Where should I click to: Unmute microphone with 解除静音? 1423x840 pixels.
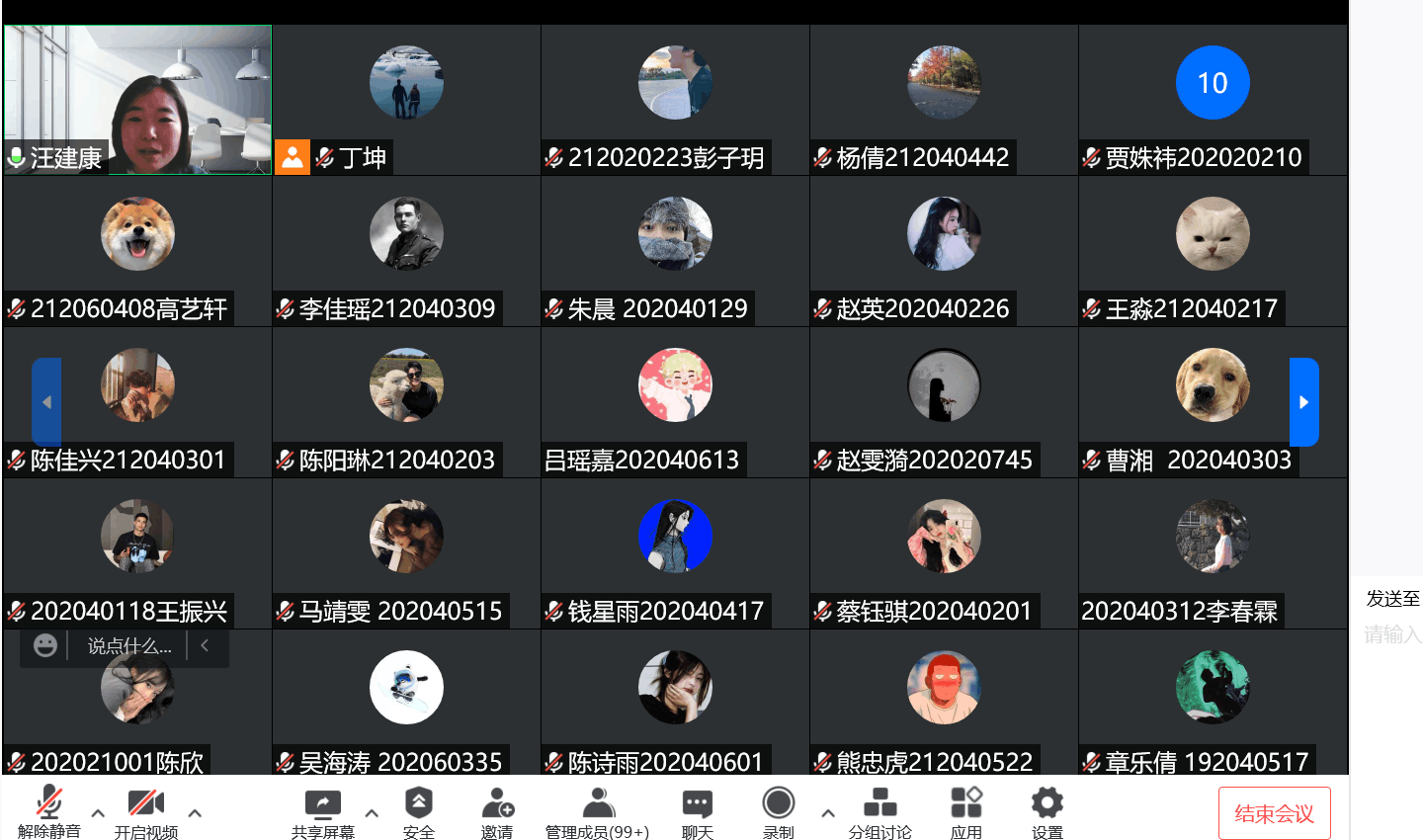click(x=48, y=804)
